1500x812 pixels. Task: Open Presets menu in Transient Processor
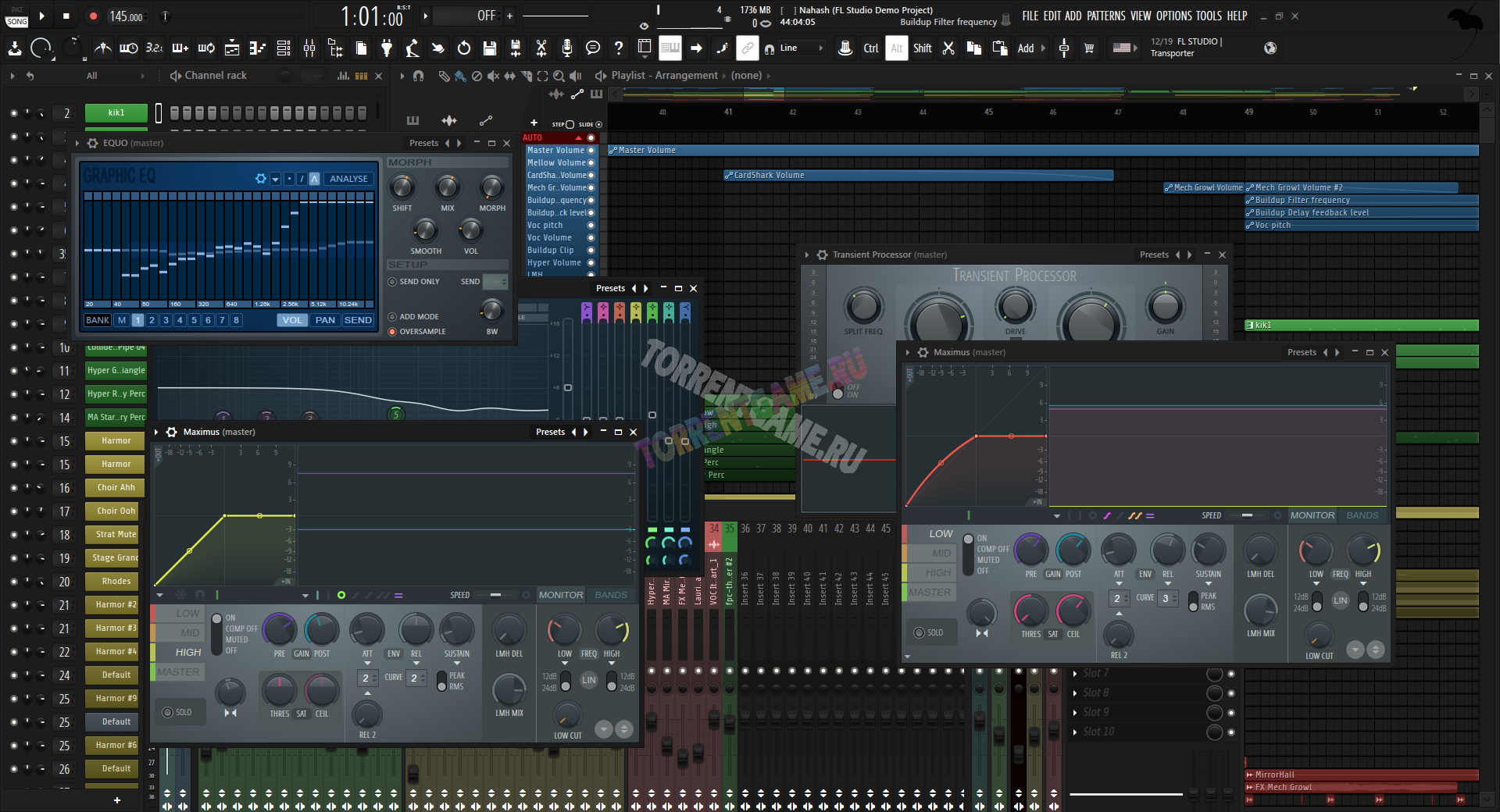1154,255
